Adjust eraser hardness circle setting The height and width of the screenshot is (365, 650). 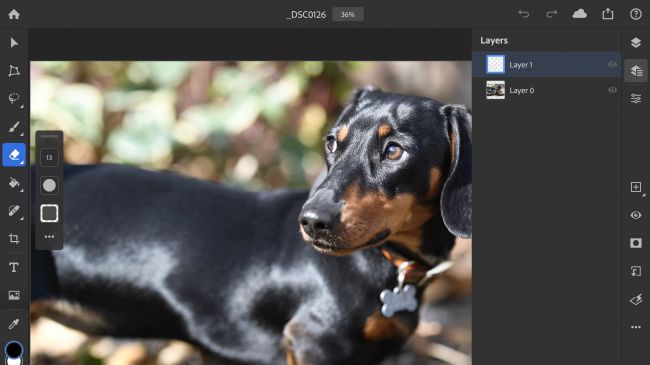point(49,185)
